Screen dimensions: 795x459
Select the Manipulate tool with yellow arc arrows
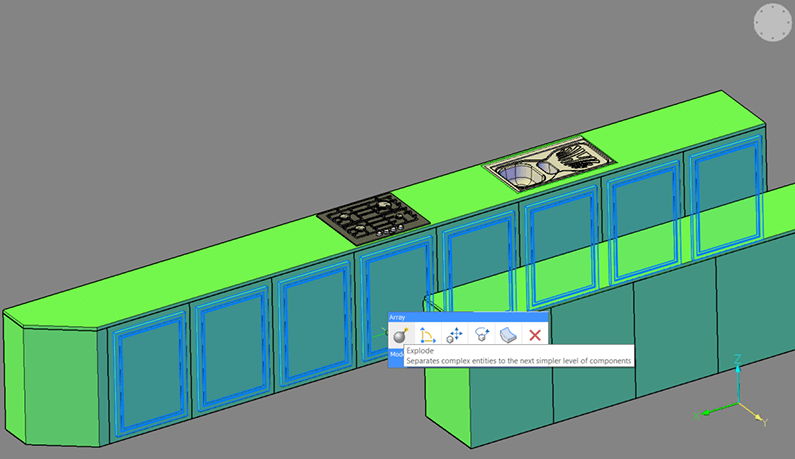pyautogui.click(x=427, y=335)
